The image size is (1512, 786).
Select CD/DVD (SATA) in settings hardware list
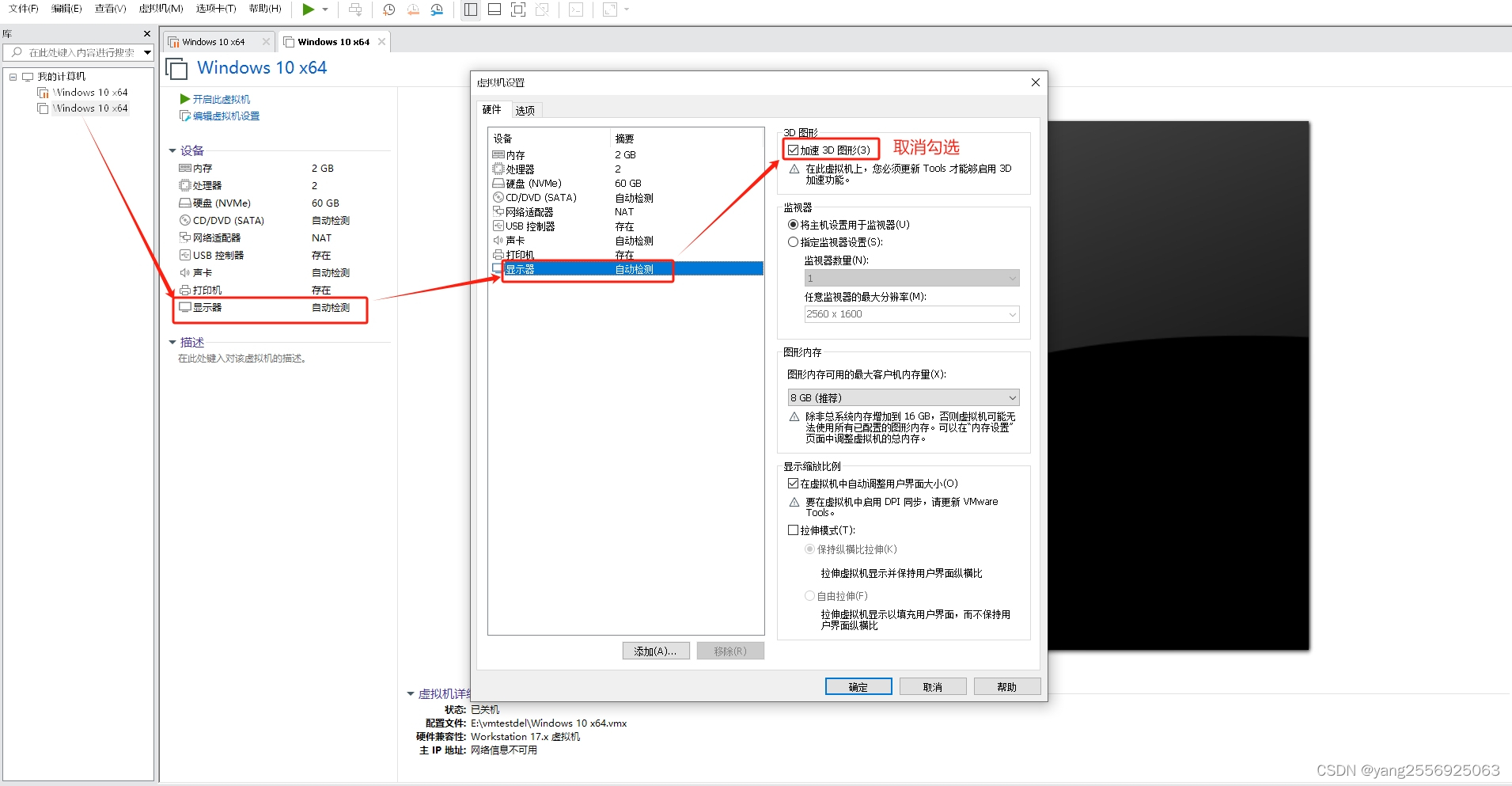coord(626,198)
